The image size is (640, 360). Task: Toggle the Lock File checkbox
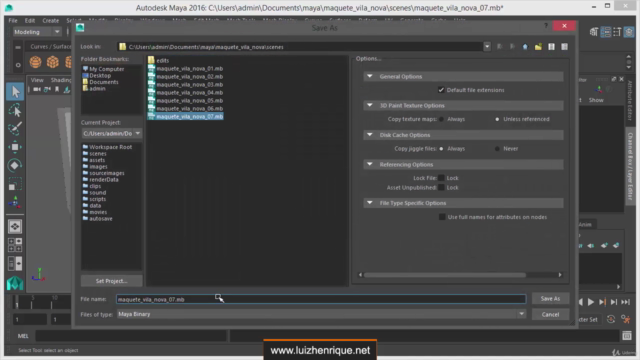(x=441, y=178)
